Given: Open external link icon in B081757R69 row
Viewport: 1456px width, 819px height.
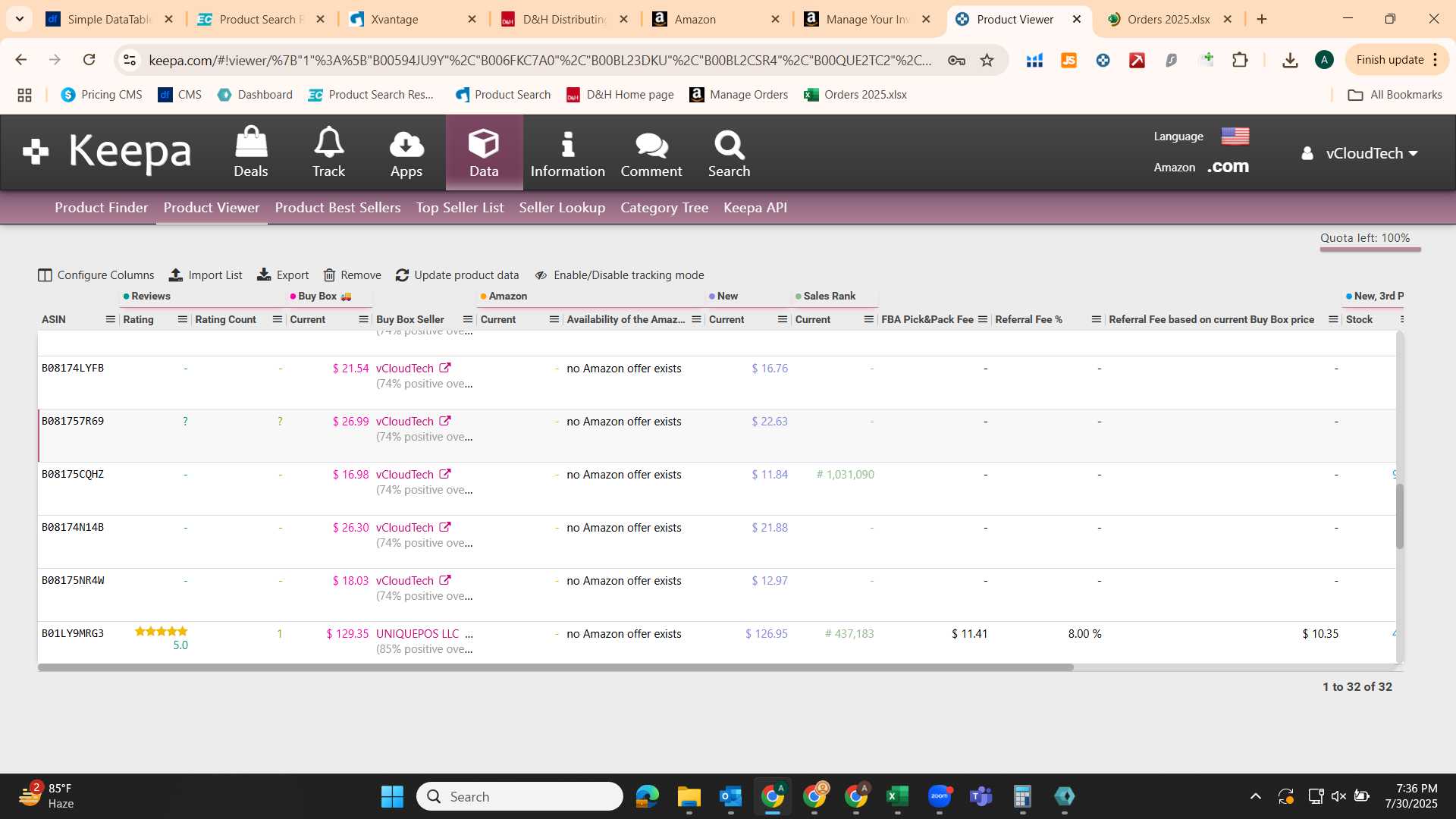Looking at the screenshot, I should (x=445, y=421).
